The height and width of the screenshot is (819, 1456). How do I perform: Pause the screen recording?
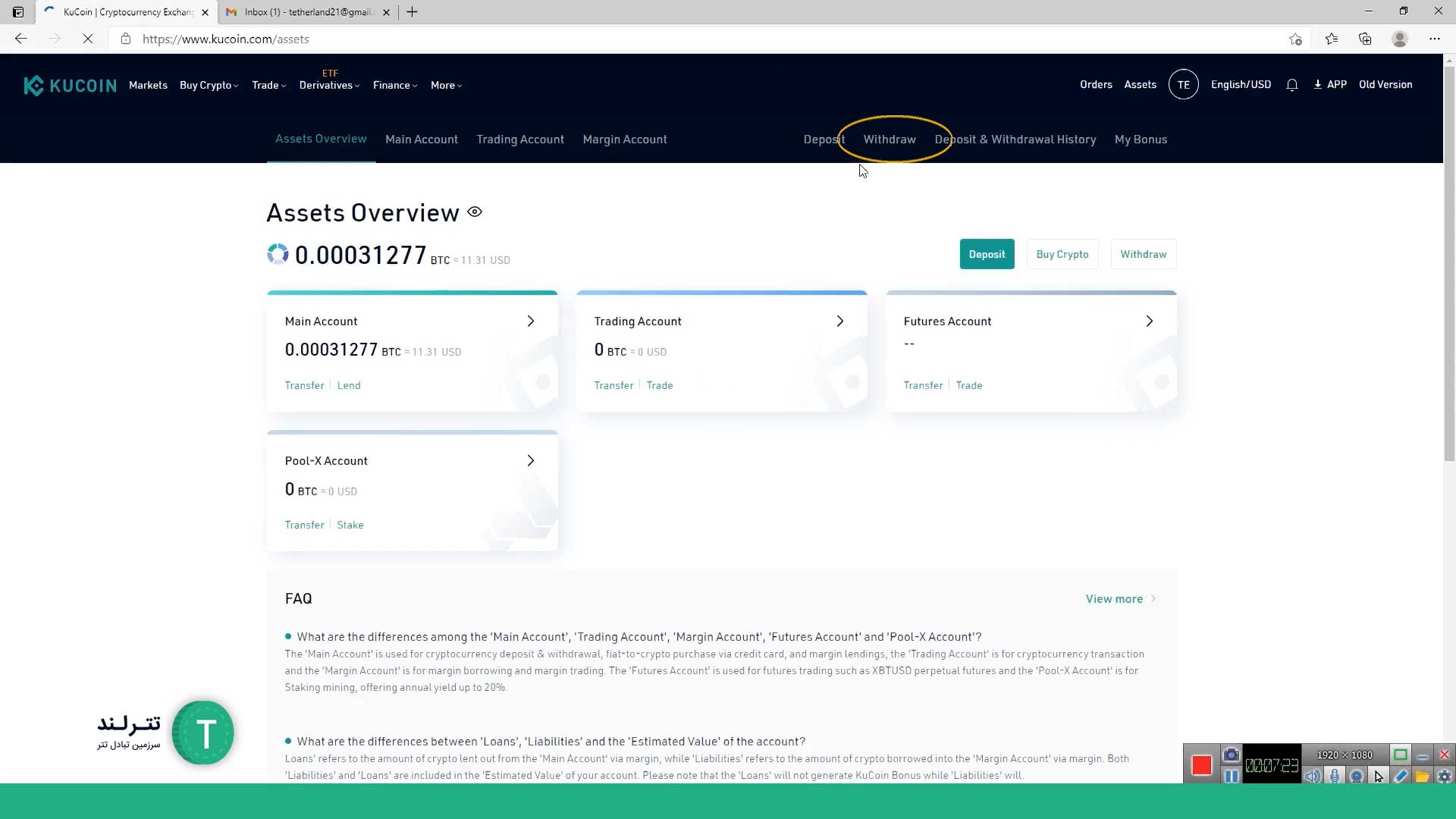coord(1231,776)
